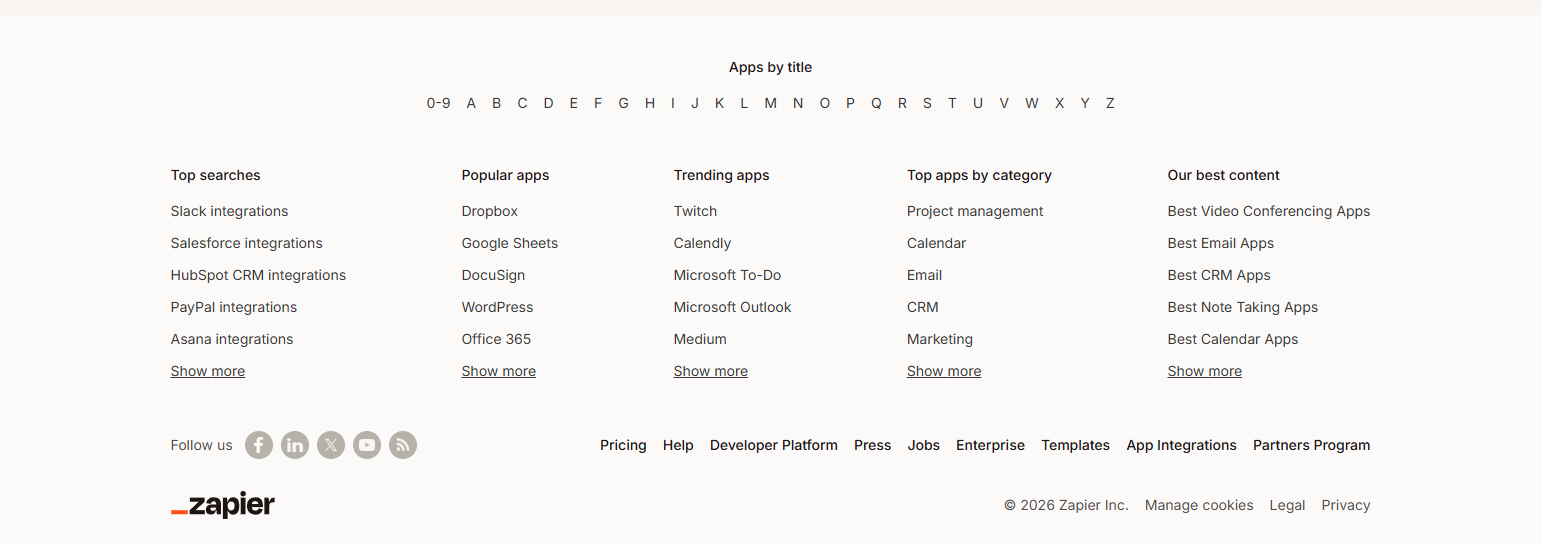Open Slack integrations link

[230, 211]
